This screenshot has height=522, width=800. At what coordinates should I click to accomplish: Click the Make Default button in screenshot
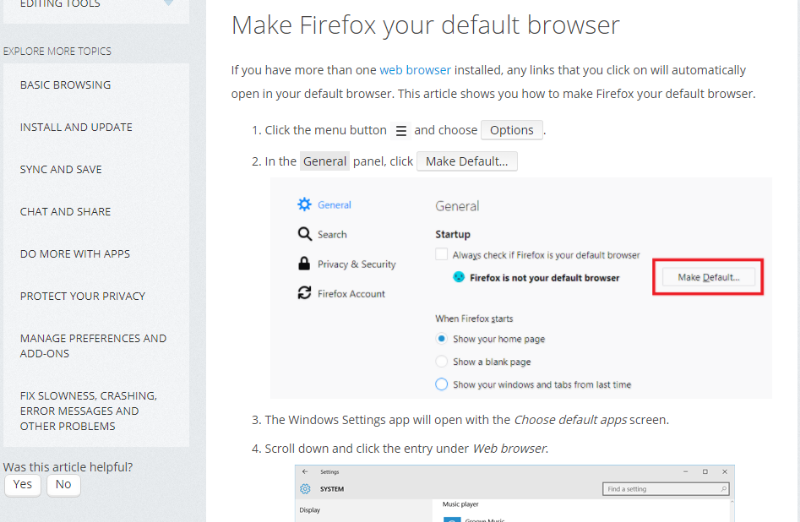coord(708,277)
